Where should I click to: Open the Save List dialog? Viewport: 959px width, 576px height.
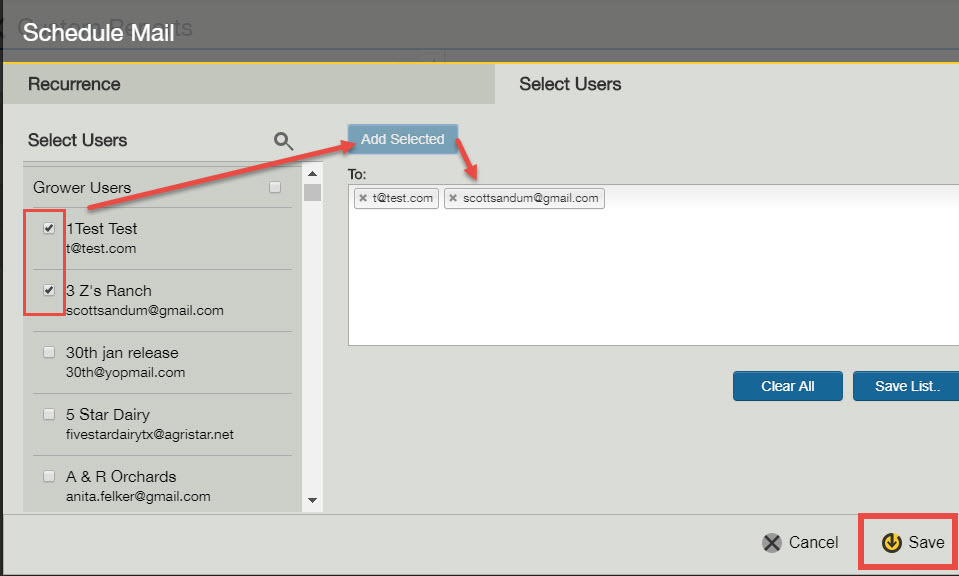click(x=905, y=386)
